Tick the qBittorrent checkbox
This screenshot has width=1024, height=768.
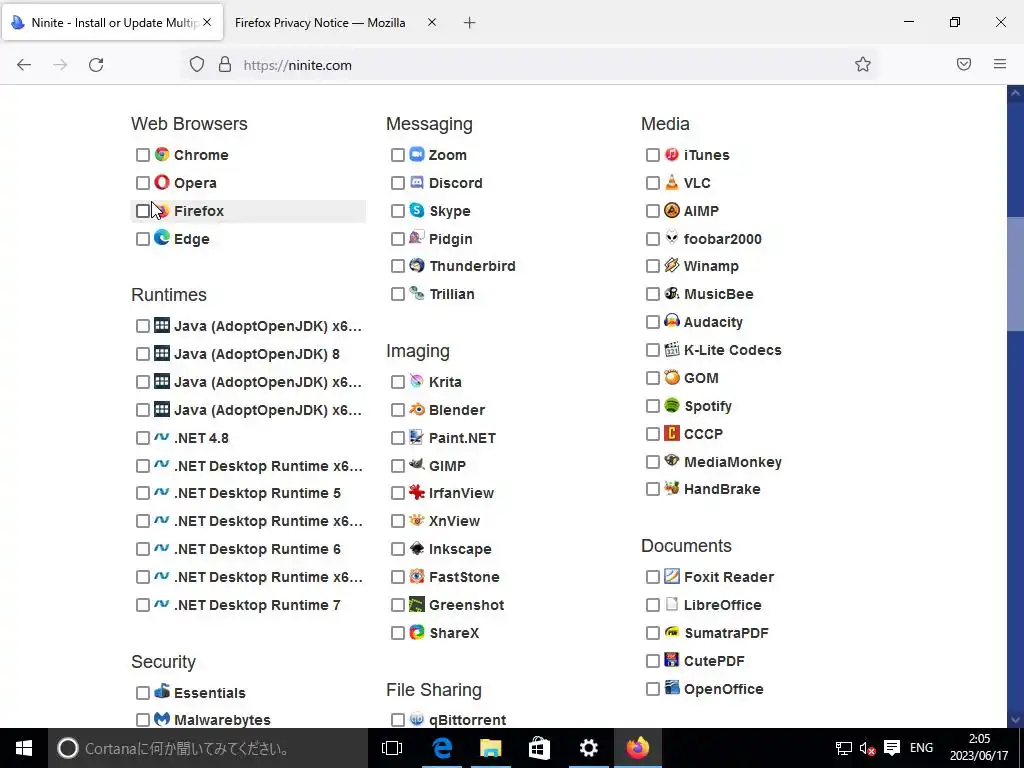(x=398, y=720)
